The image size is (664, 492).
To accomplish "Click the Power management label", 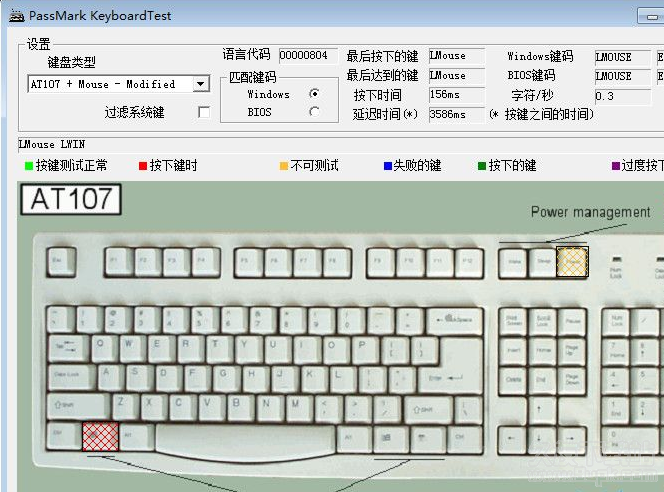I will click(x=590, y=212).
